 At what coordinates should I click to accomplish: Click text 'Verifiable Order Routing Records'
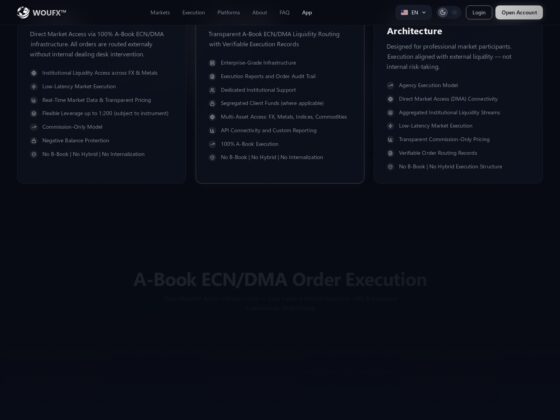pyautogui.click(x=438, y=153)
